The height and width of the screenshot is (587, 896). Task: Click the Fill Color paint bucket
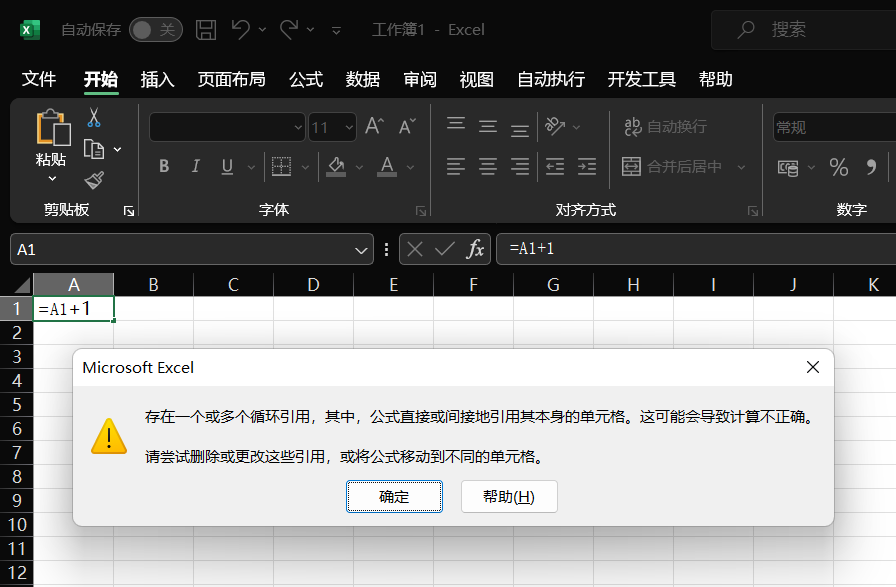(336, 166)
